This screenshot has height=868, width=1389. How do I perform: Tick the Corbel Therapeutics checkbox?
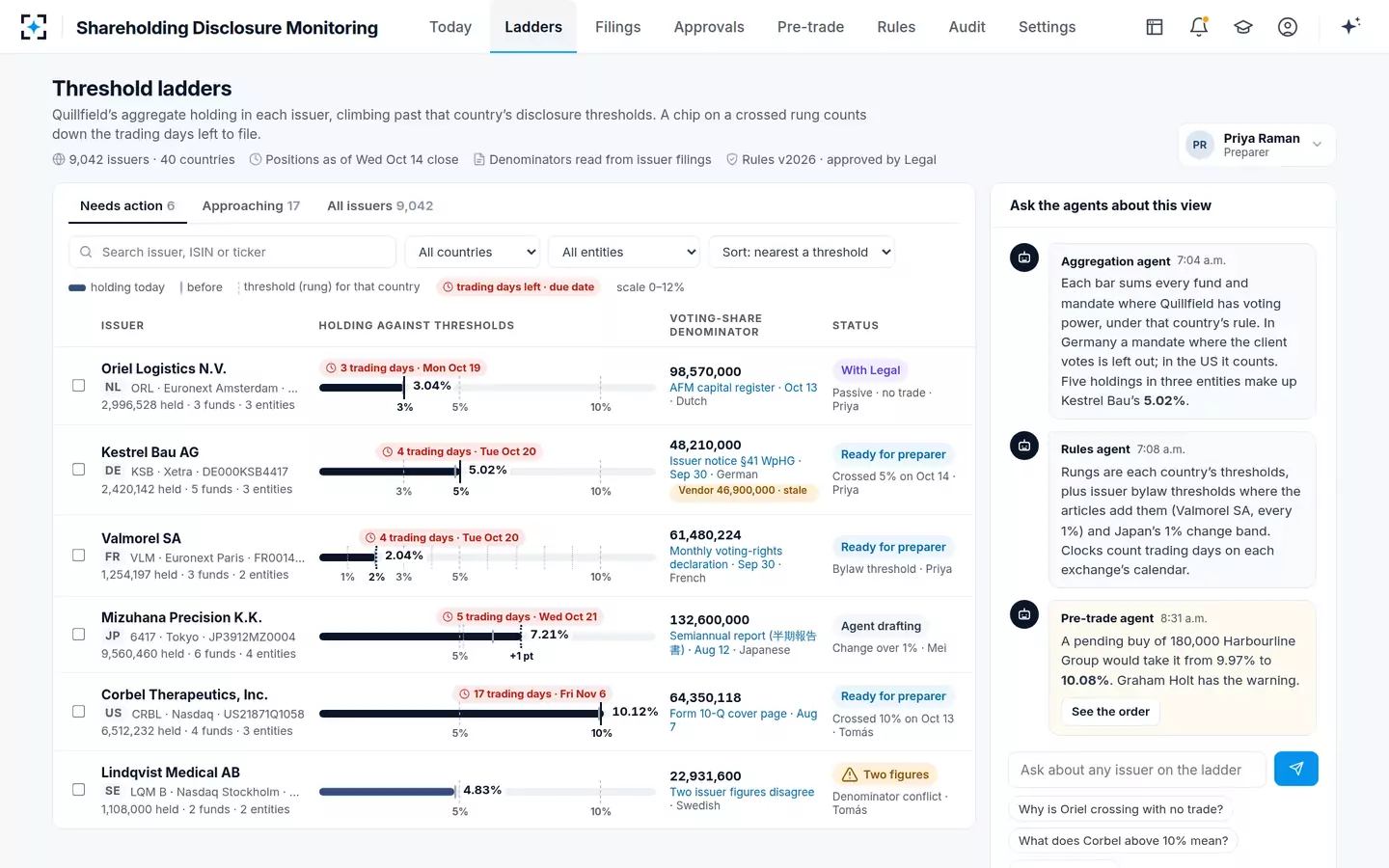click(79, 712)
